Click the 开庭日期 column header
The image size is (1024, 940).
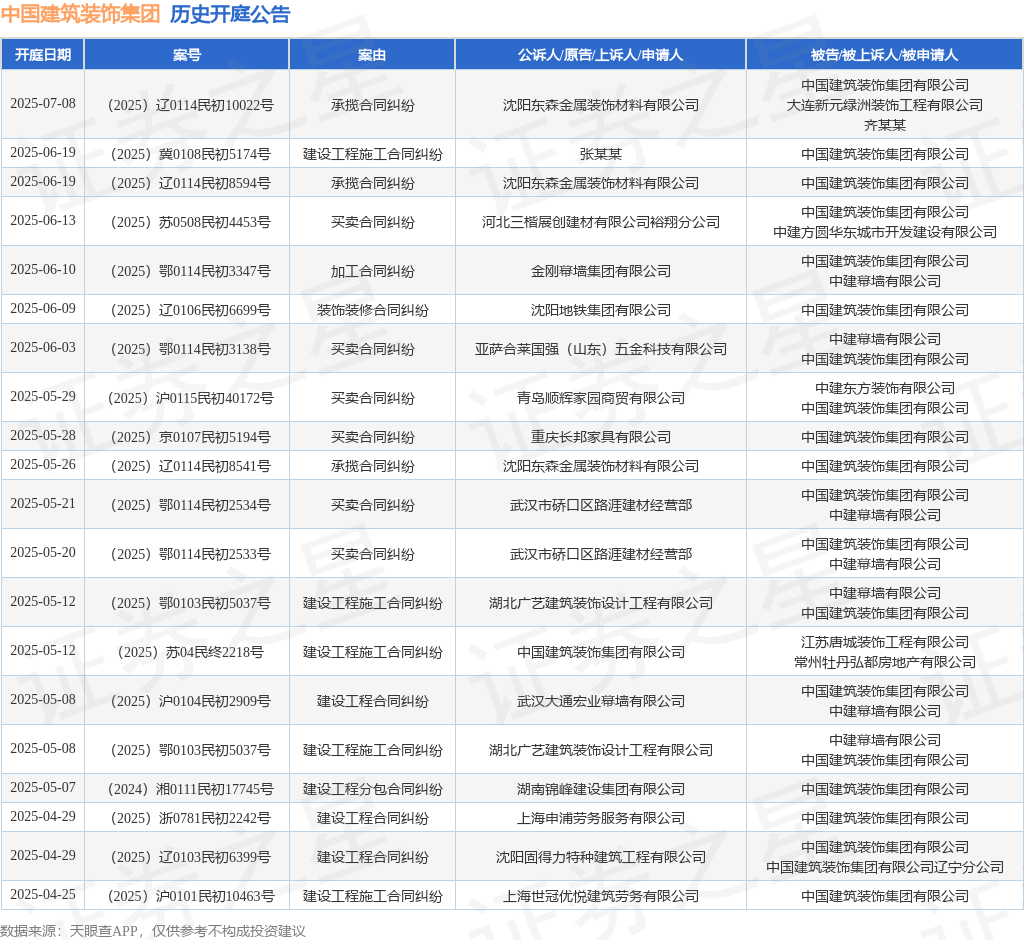point(42,55)
